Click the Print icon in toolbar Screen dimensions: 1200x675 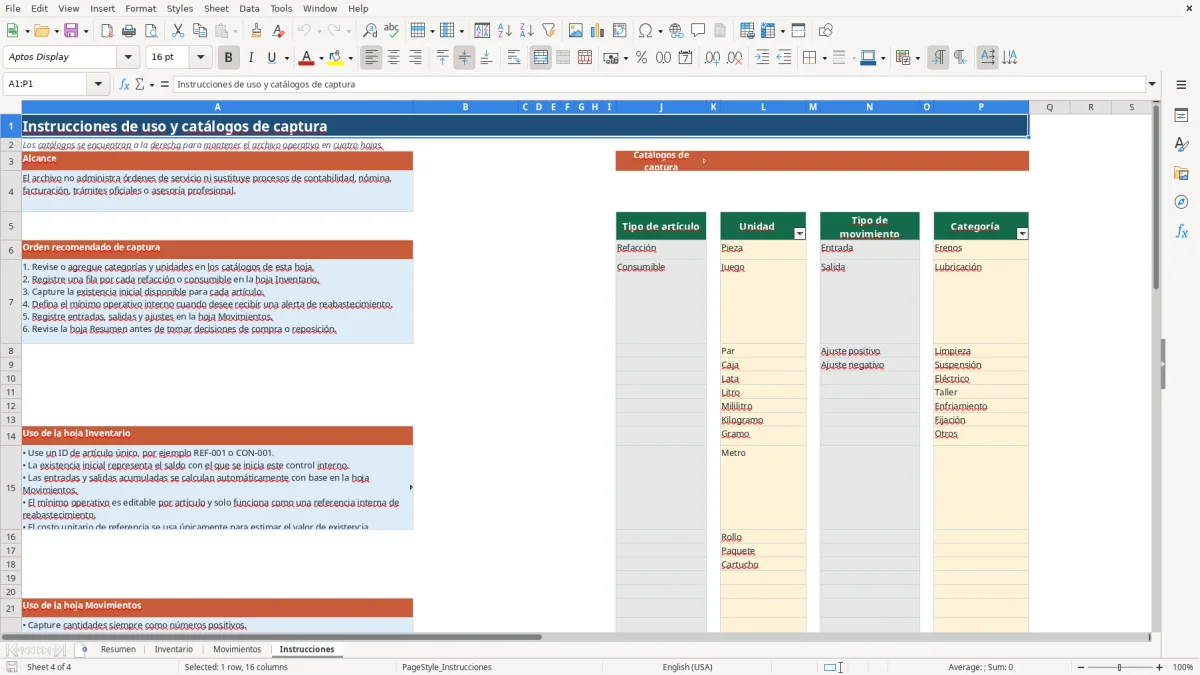pos(129,31)
